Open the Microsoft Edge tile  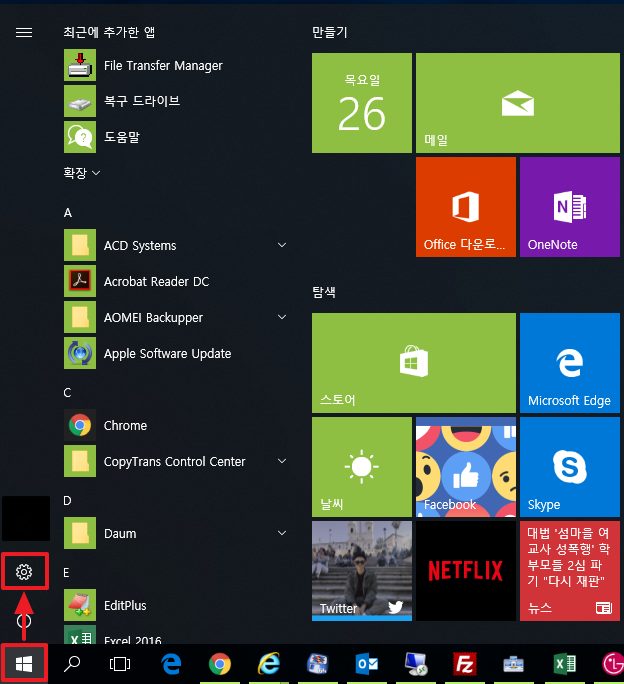(x=570, y=363)
